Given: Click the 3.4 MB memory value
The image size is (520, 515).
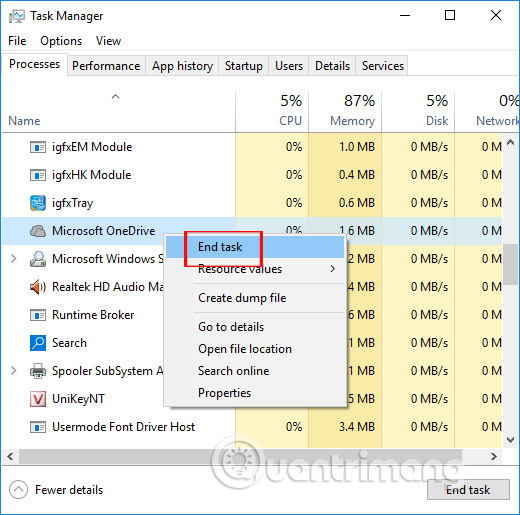Looking at the screenshot, I should tap(357, 427).
